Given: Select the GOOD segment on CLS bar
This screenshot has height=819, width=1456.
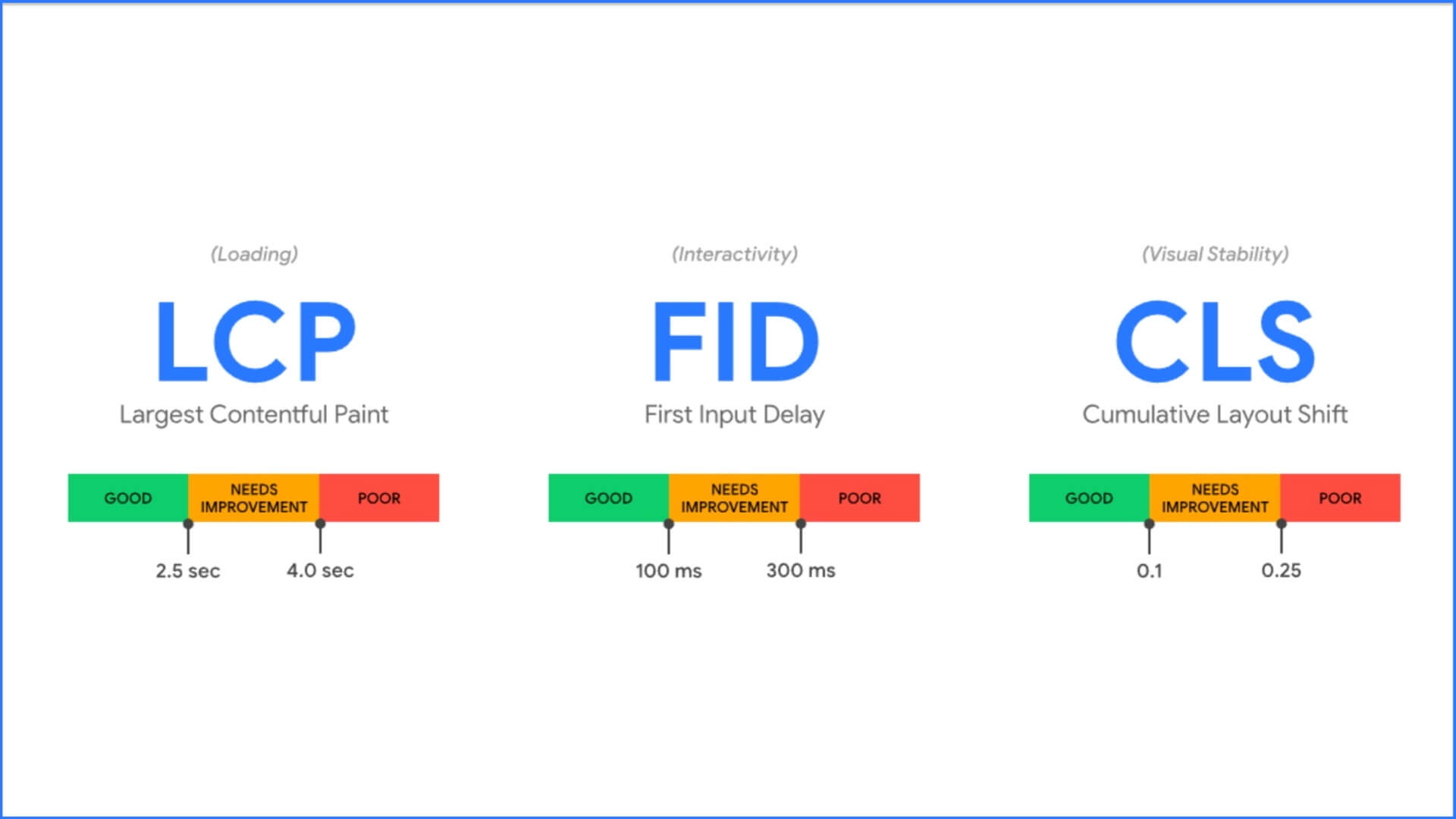Looking at the screenshot, I should tap(1089, 497).
